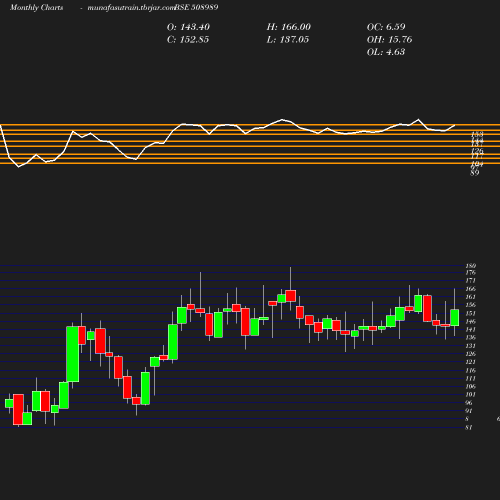Click the 171 price axis label
This screenshot has height=500, width=500.
pos(470,281)
